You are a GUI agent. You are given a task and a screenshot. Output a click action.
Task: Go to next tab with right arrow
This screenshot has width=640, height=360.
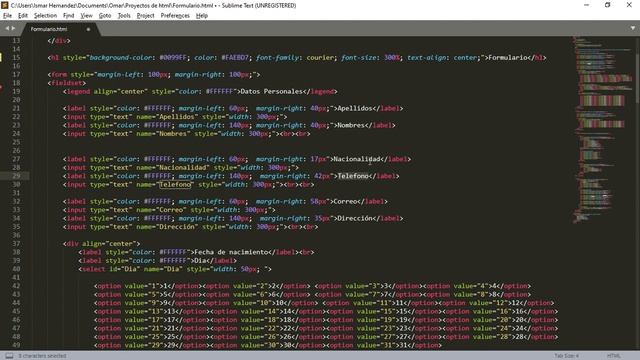(x=13, y=28)
